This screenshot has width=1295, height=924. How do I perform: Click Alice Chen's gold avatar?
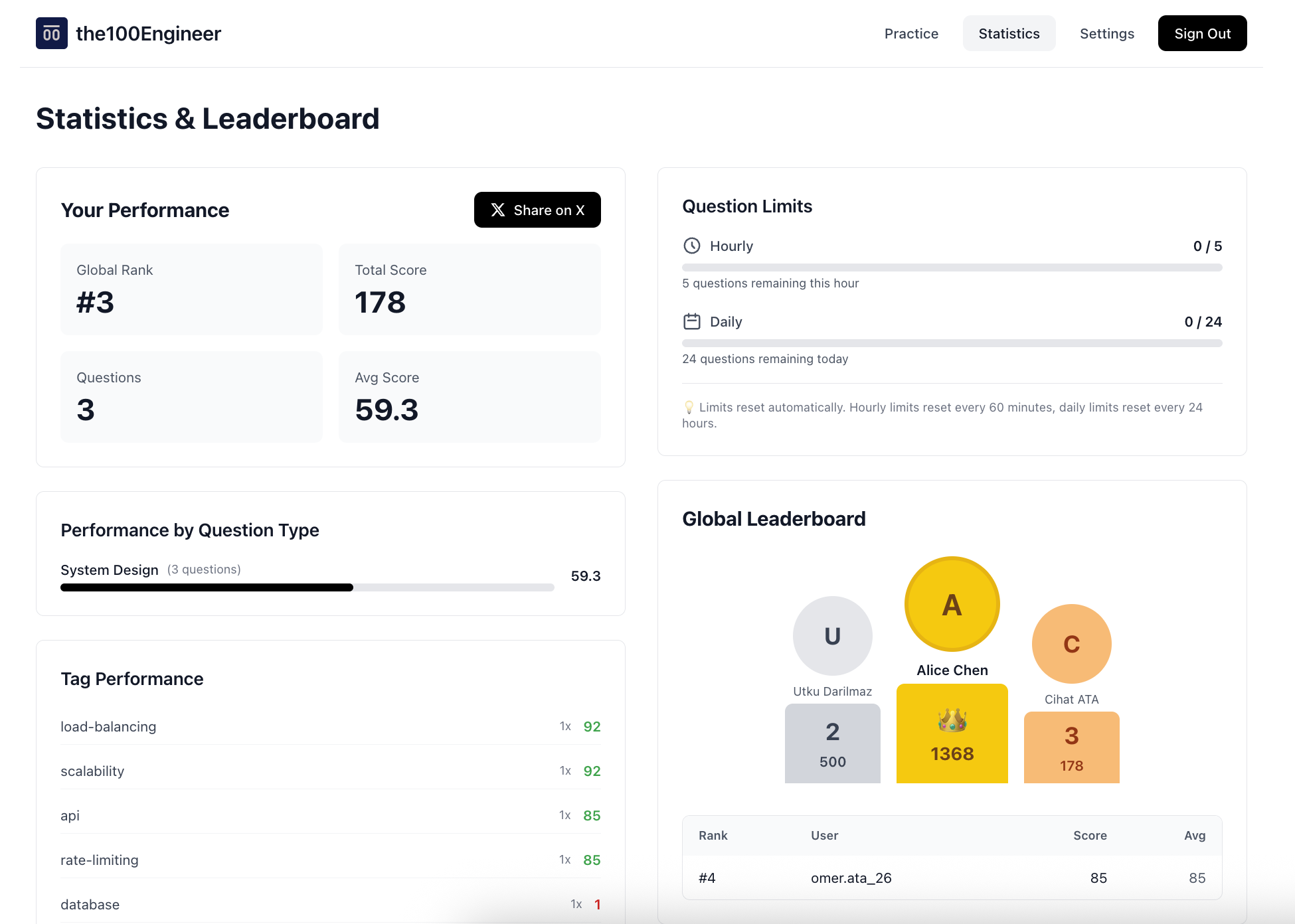pos(952,603)
